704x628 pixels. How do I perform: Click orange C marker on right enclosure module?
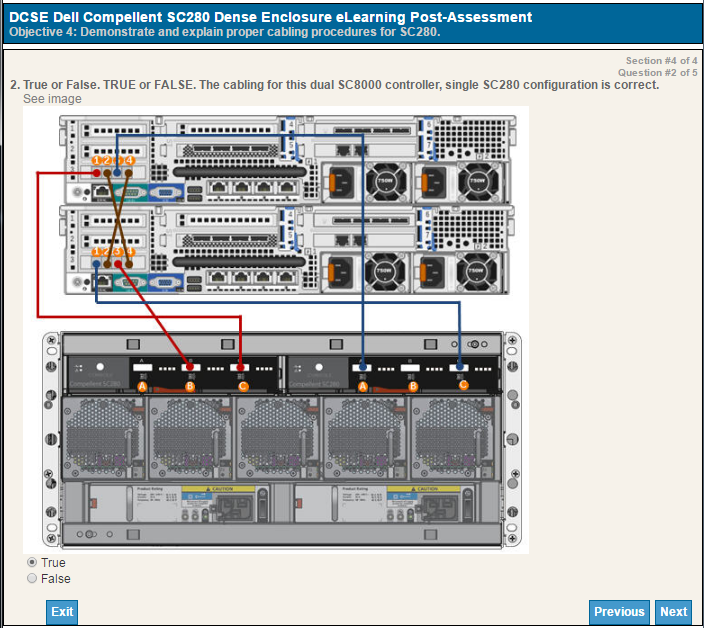click(x=463, y=386)
